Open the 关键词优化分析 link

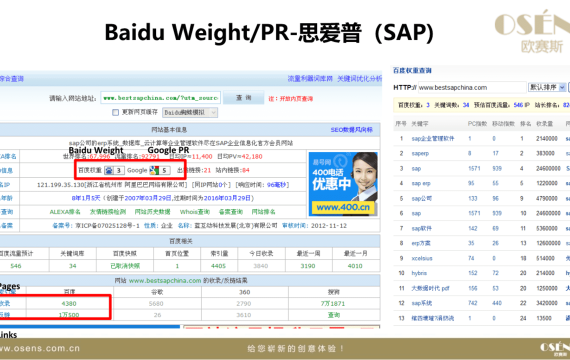(x=360, y=79)
